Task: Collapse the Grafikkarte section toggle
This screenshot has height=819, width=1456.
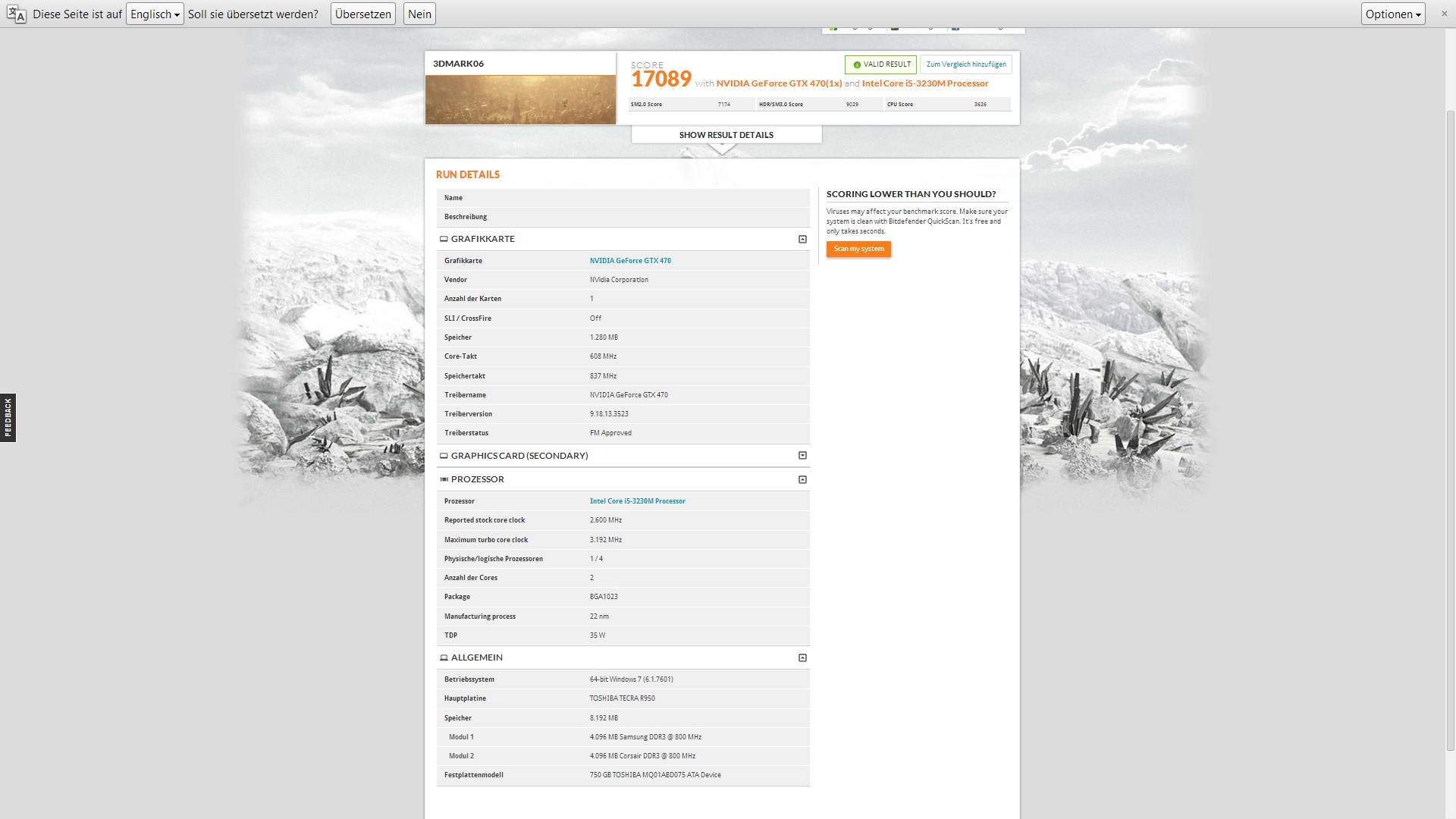Action: [x=802, y=239]
